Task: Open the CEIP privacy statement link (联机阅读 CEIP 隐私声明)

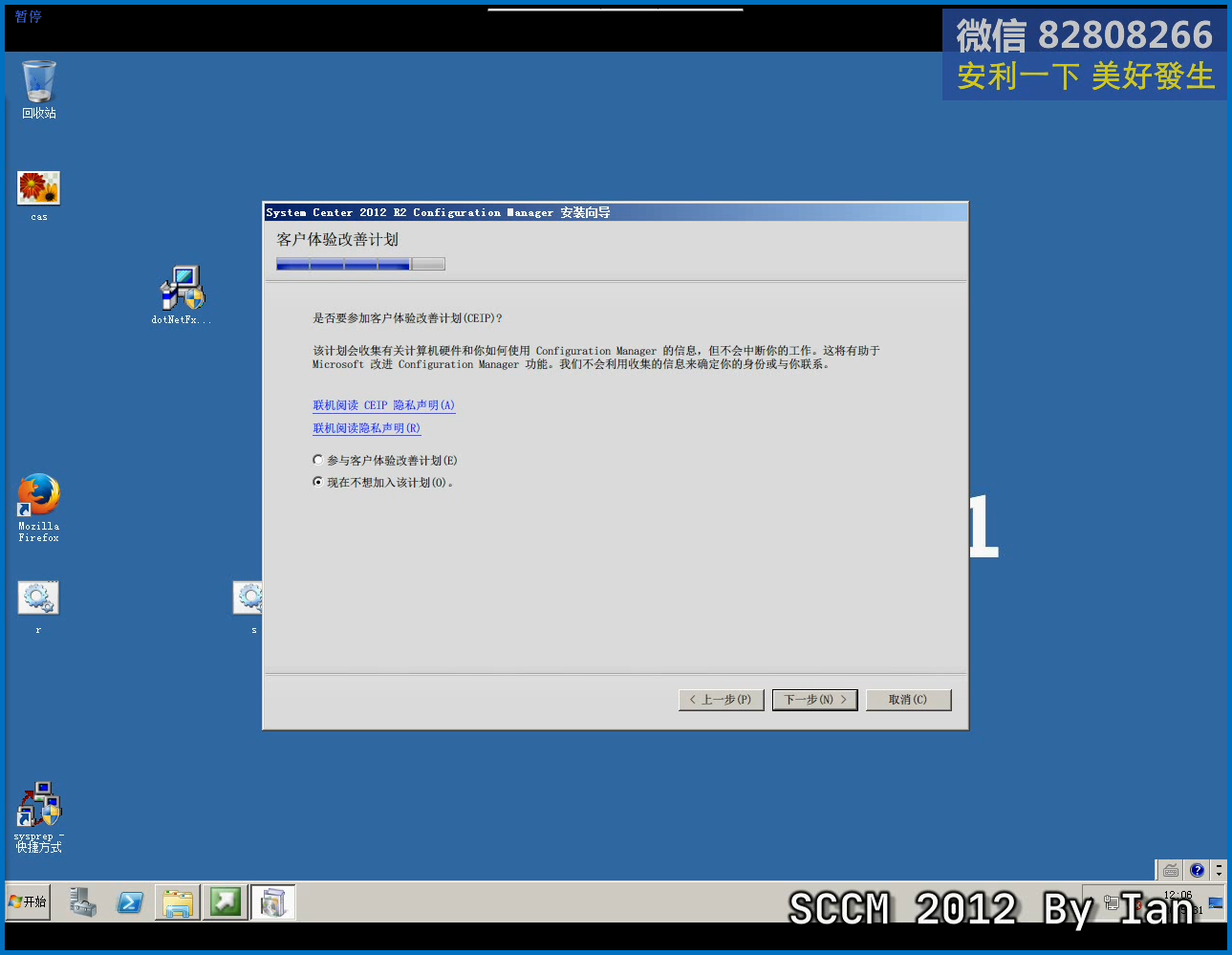Action: [384, 405]
